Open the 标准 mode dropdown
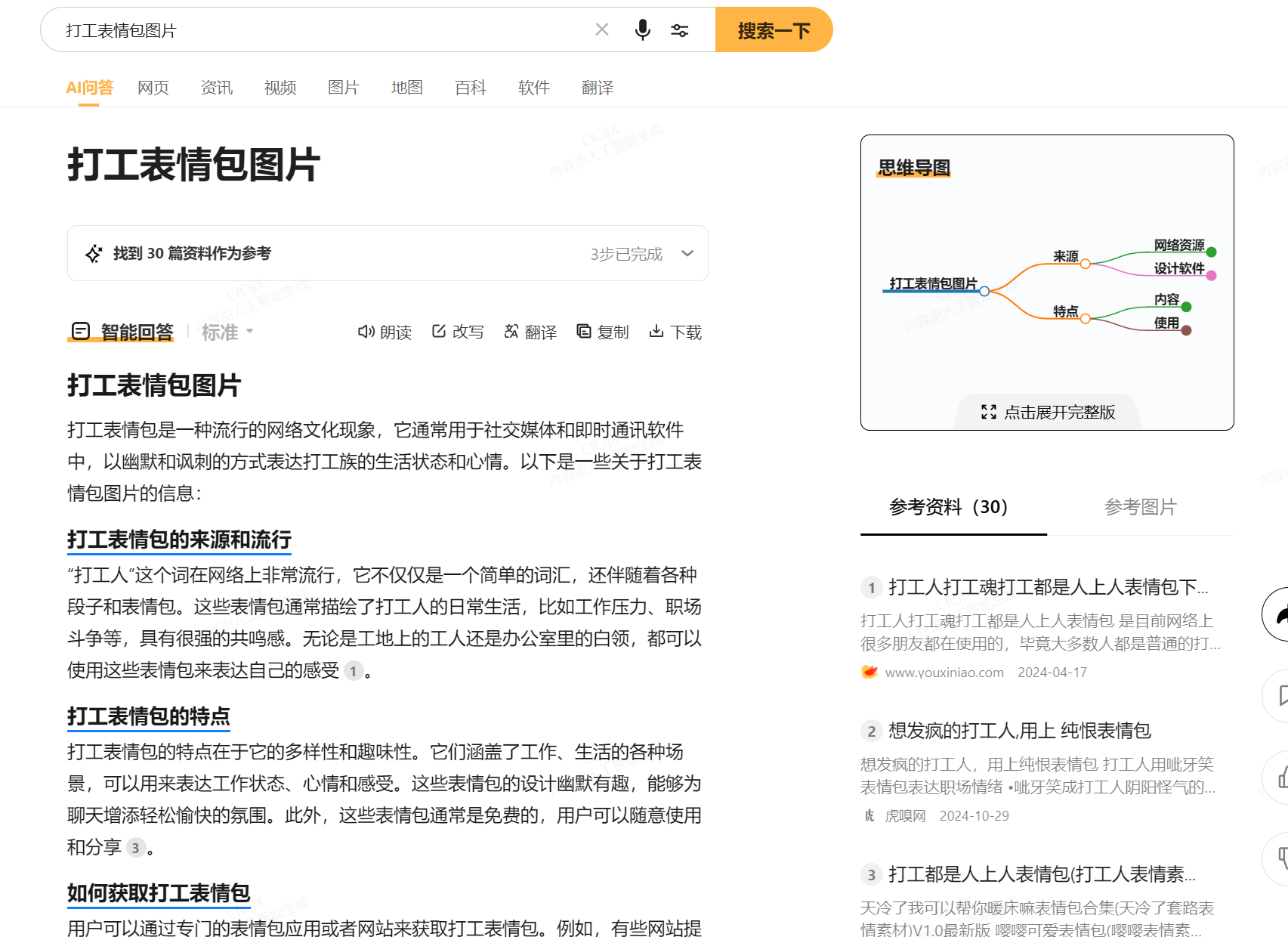 227,332
